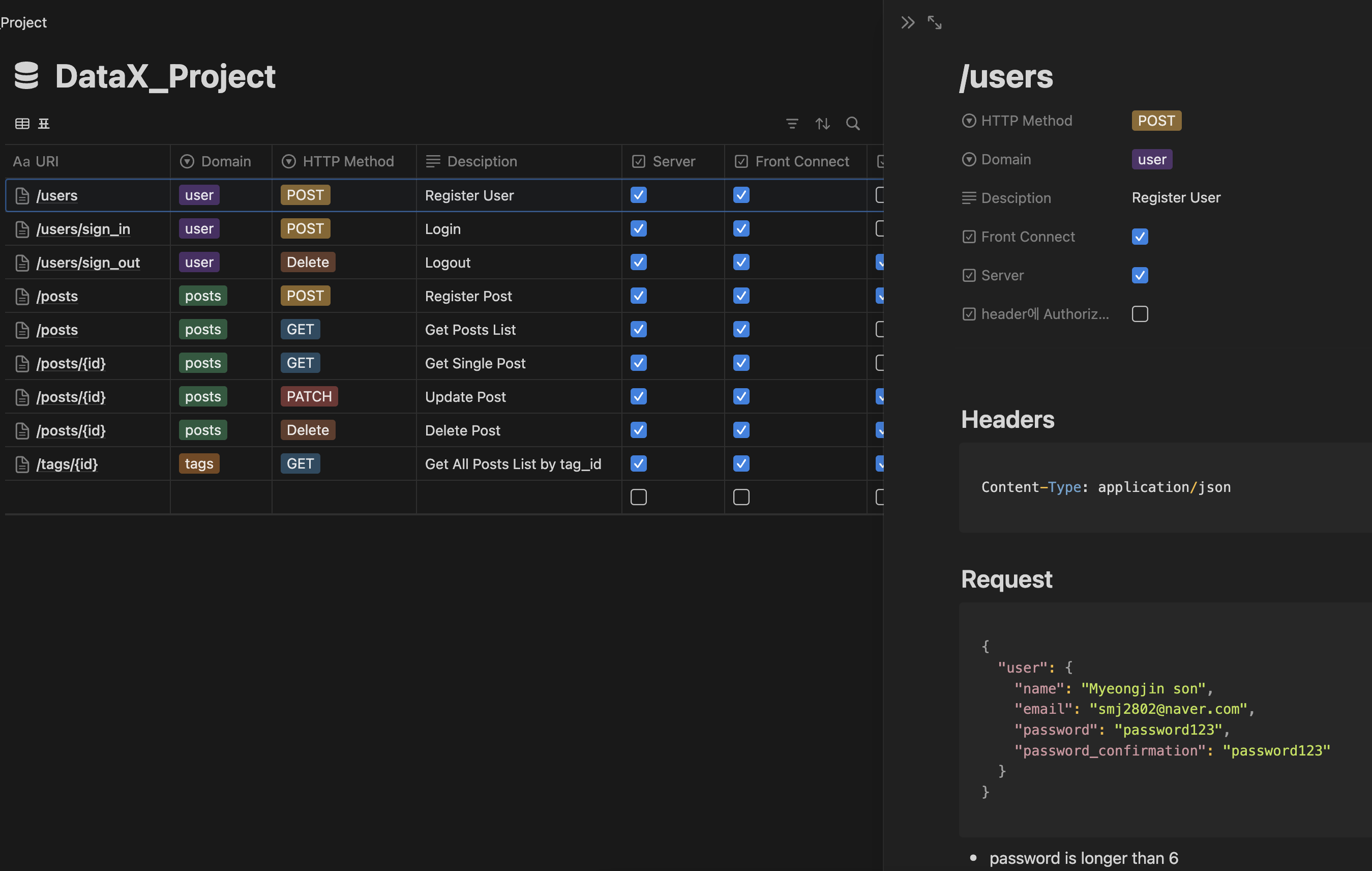Toggle Front Connect checkbox for Update Post
Image resolution: width=1372 pixels, height=871 pixels.
pos(741,397)
